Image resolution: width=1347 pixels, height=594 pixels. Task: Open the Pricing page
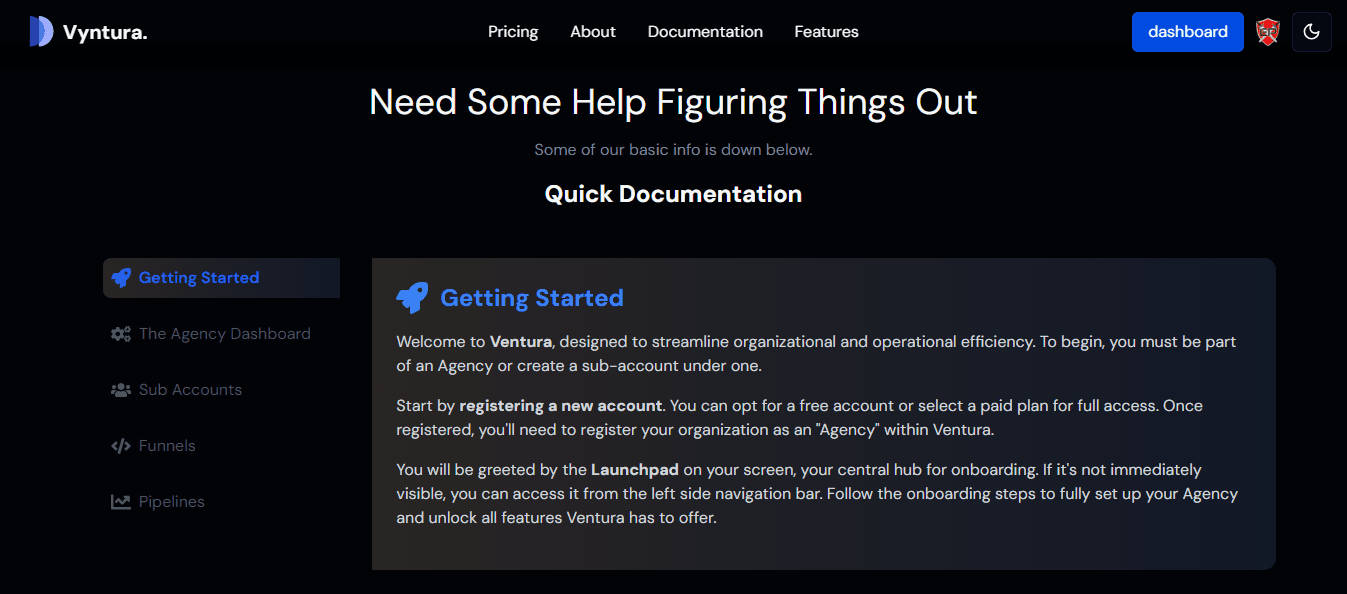pos(513,32)
